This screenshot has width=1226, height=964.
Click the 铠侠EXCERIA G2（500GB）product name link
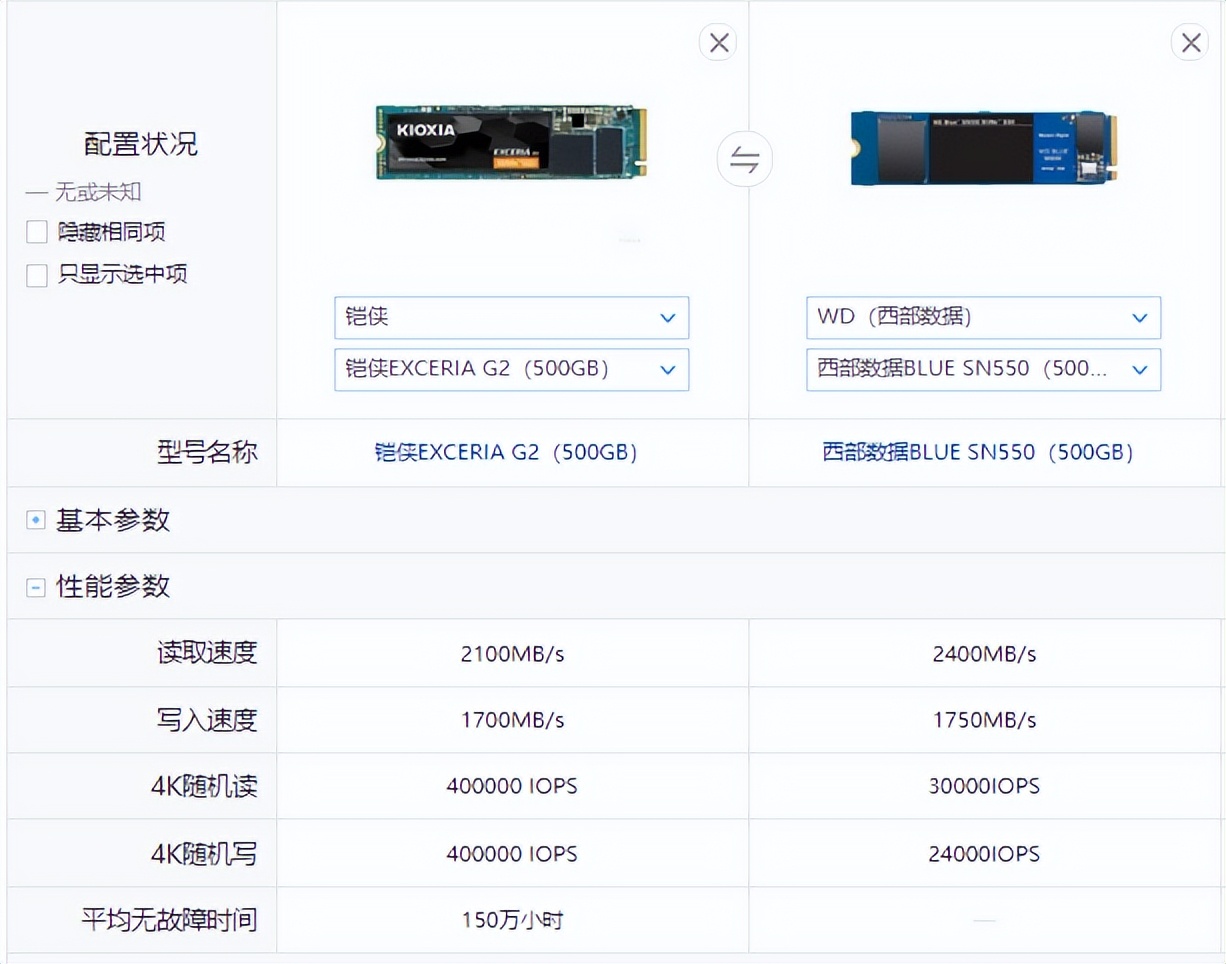coord(511,452)
